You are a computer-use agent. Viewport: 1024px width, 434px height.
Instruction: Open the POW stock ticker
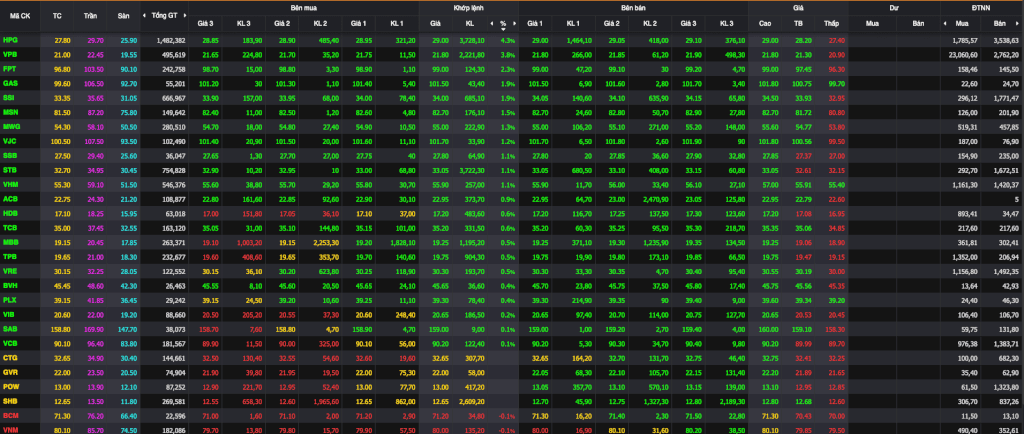(11, 386)
